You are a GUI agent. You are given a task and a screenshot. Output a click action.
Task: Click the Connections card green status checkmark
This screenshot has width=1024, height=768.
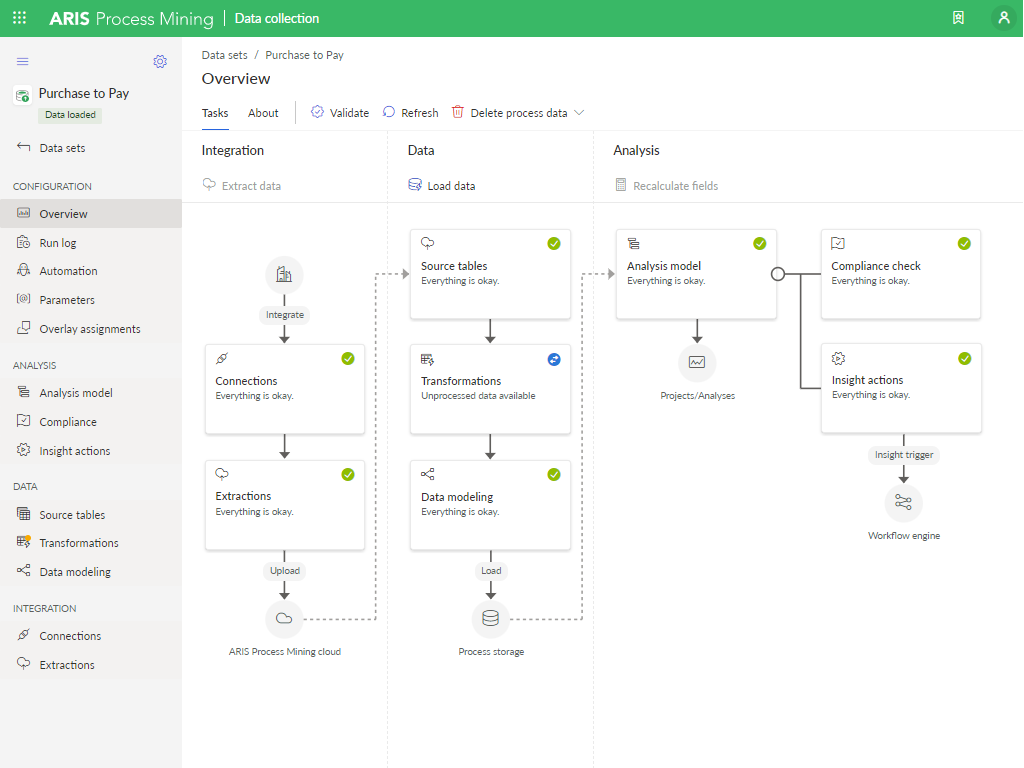tap(348, 359)
